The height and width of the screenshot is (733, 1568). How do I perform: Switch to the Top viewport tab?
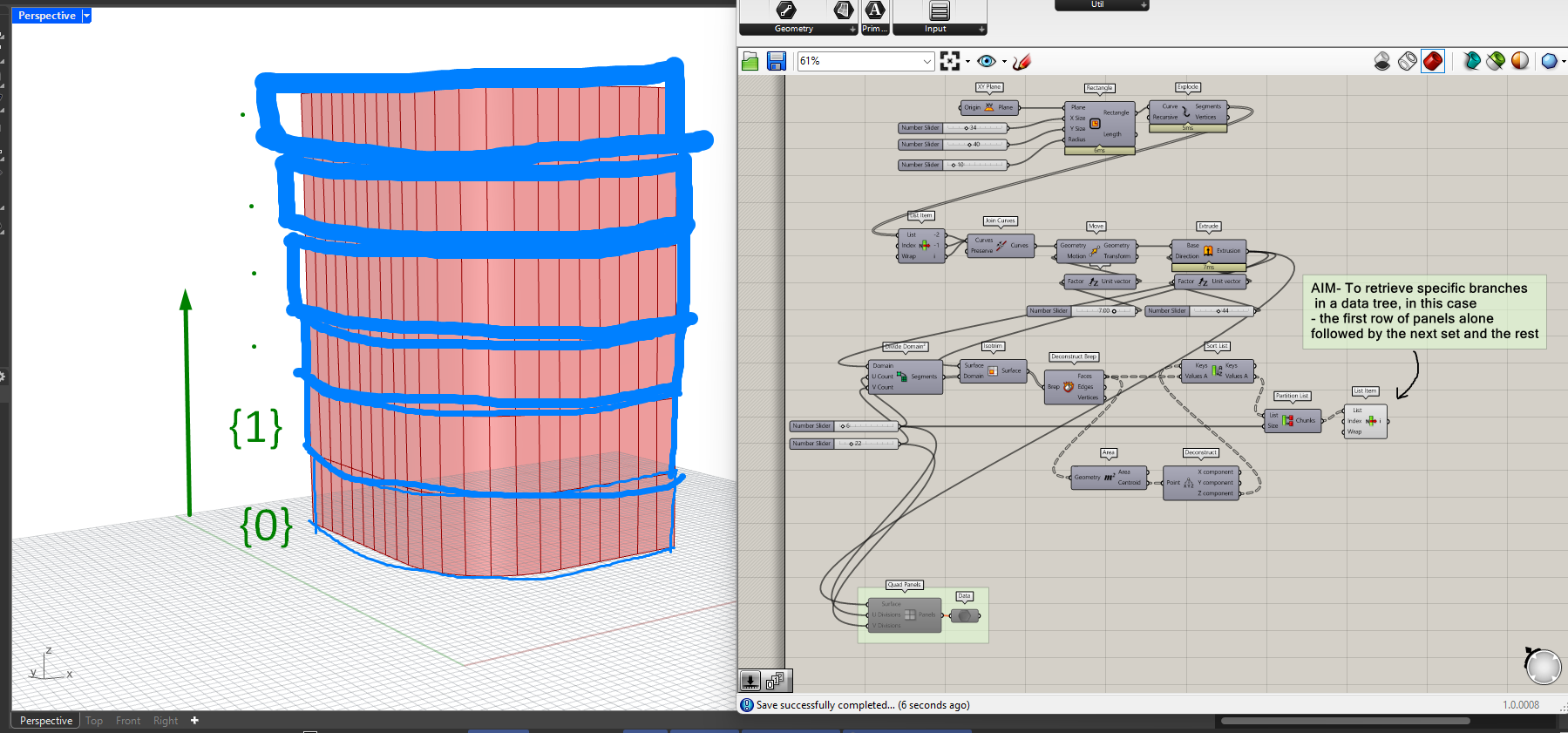(x=94, y=721)
